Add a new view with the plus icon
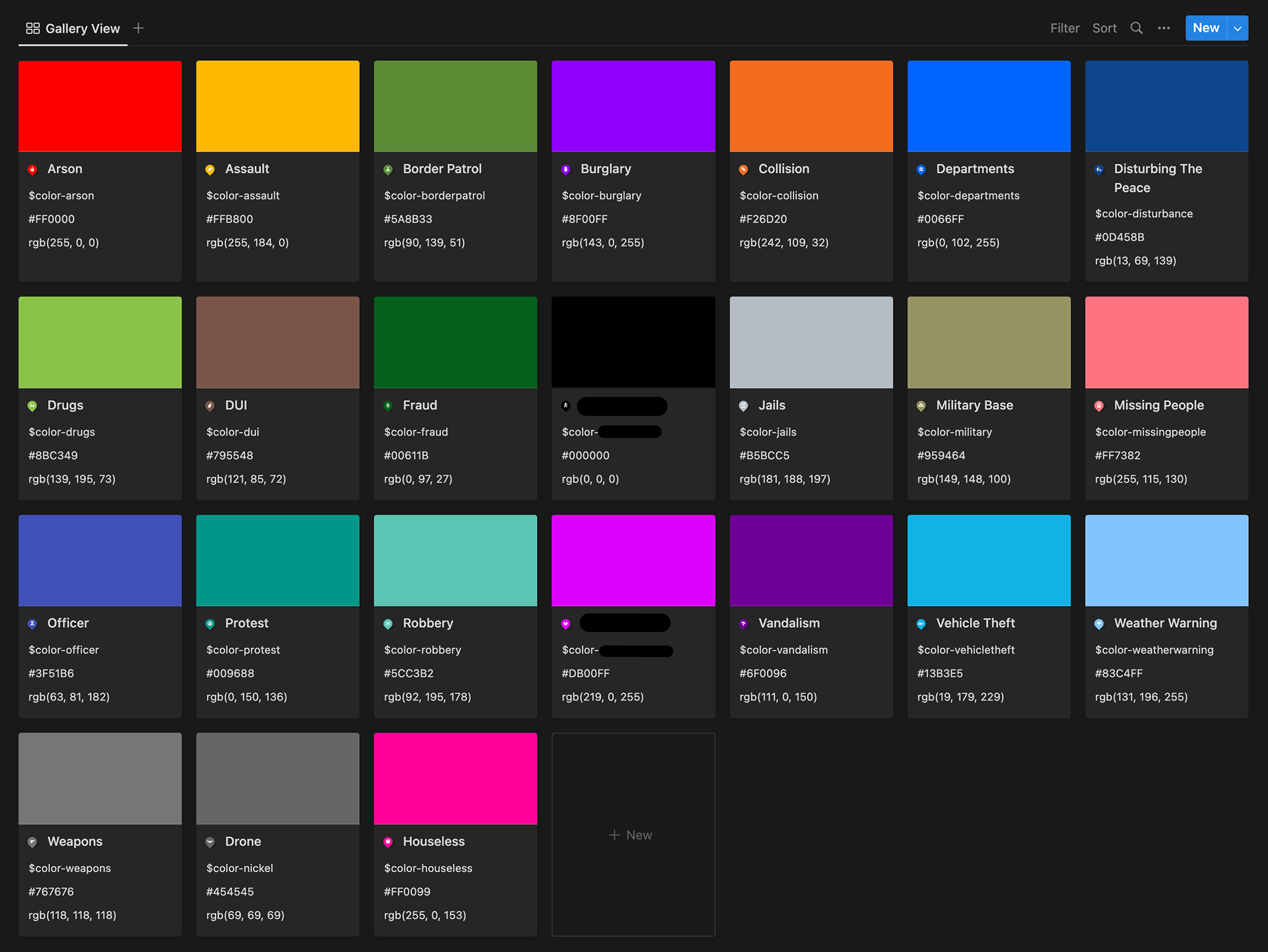The height and width of the screenshot is (952, 1268). click(x=138, y=28)
